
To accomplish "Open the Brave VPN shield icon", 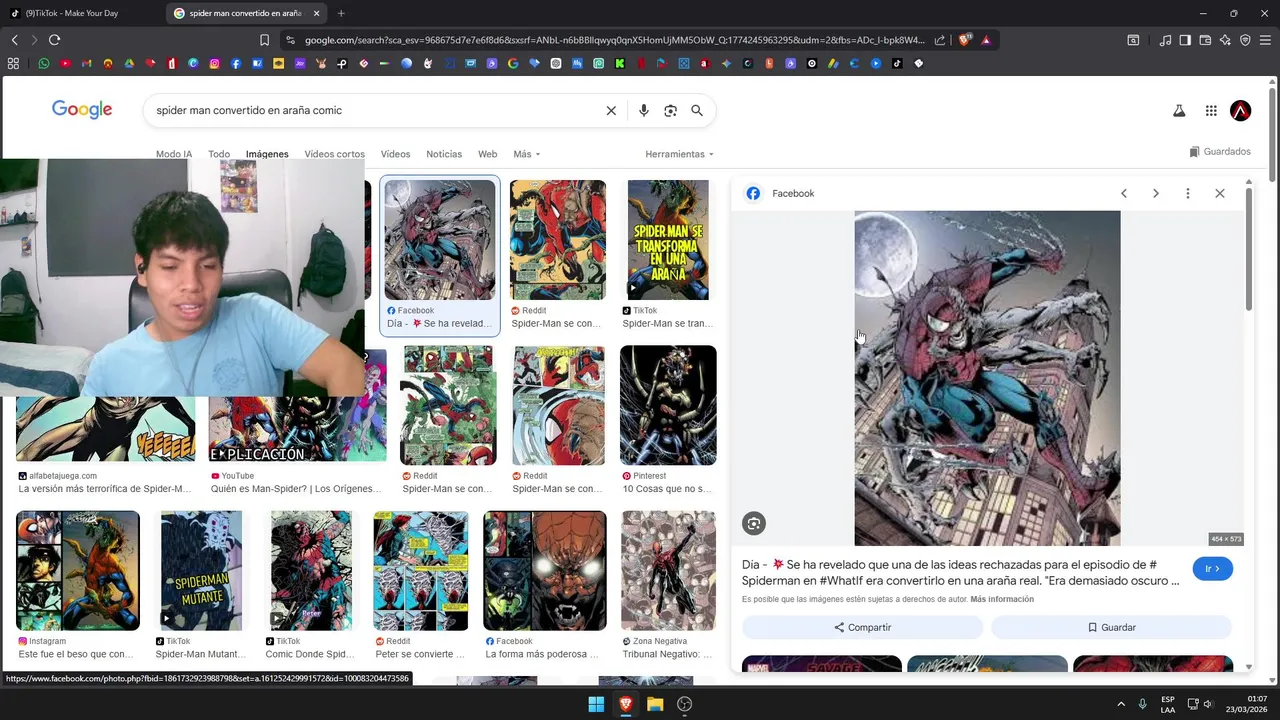I will pyautogui.click(x=1245, y=40).
